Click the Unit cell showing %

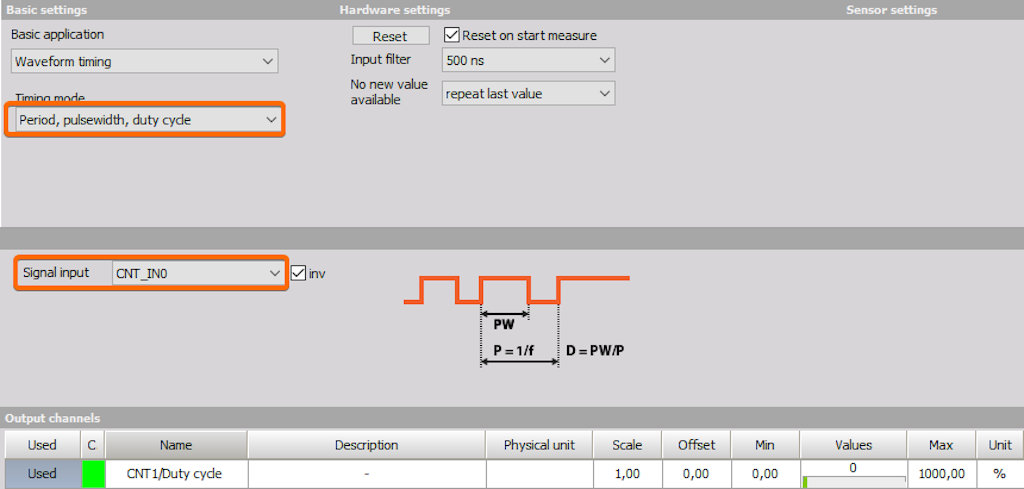[999, 474]
